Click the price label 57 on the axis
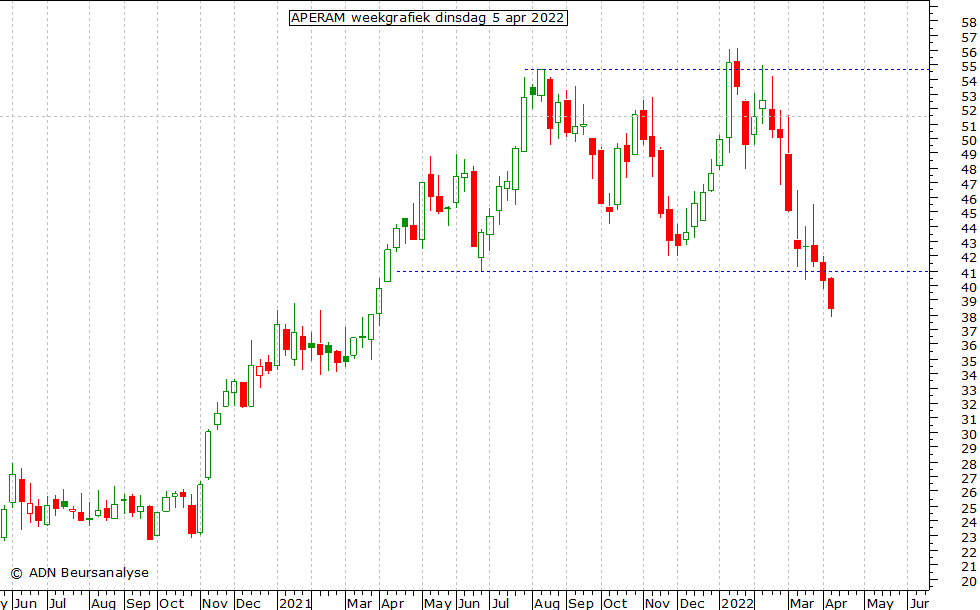This screenshot has height=610, width=980. [969, 38]
